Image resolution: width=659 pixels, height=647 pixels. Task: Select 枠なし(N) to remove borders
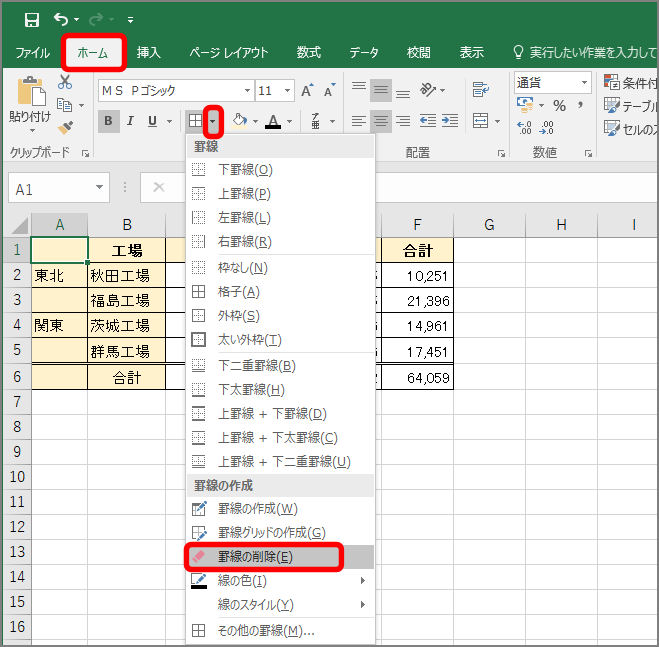tap(280, 268)
